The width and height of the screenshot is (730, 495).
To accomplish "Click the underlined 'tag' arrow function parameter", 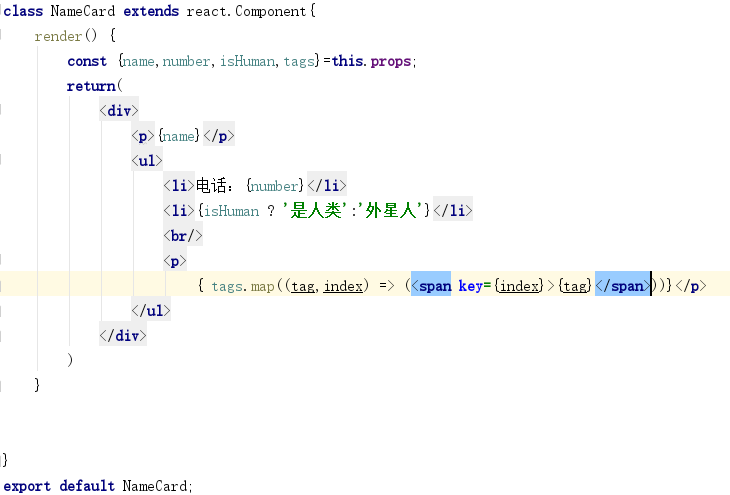I will pos(303,285).
